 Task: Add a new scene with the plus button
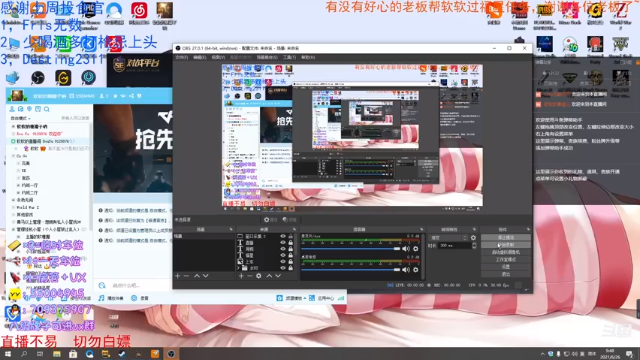tap(178, 276)
